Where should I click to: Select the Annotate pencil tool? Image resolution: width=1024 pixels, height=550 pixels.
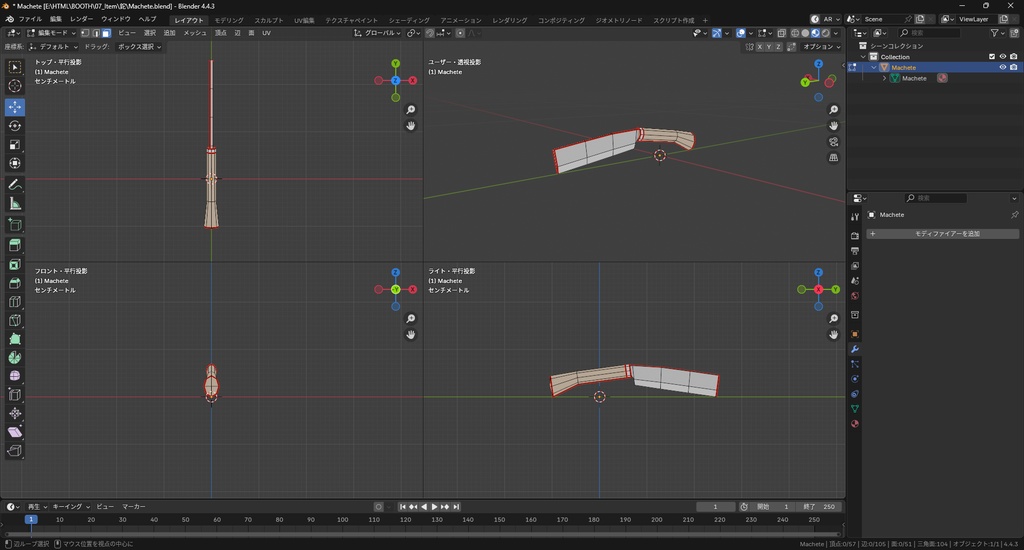coord(14,185)
